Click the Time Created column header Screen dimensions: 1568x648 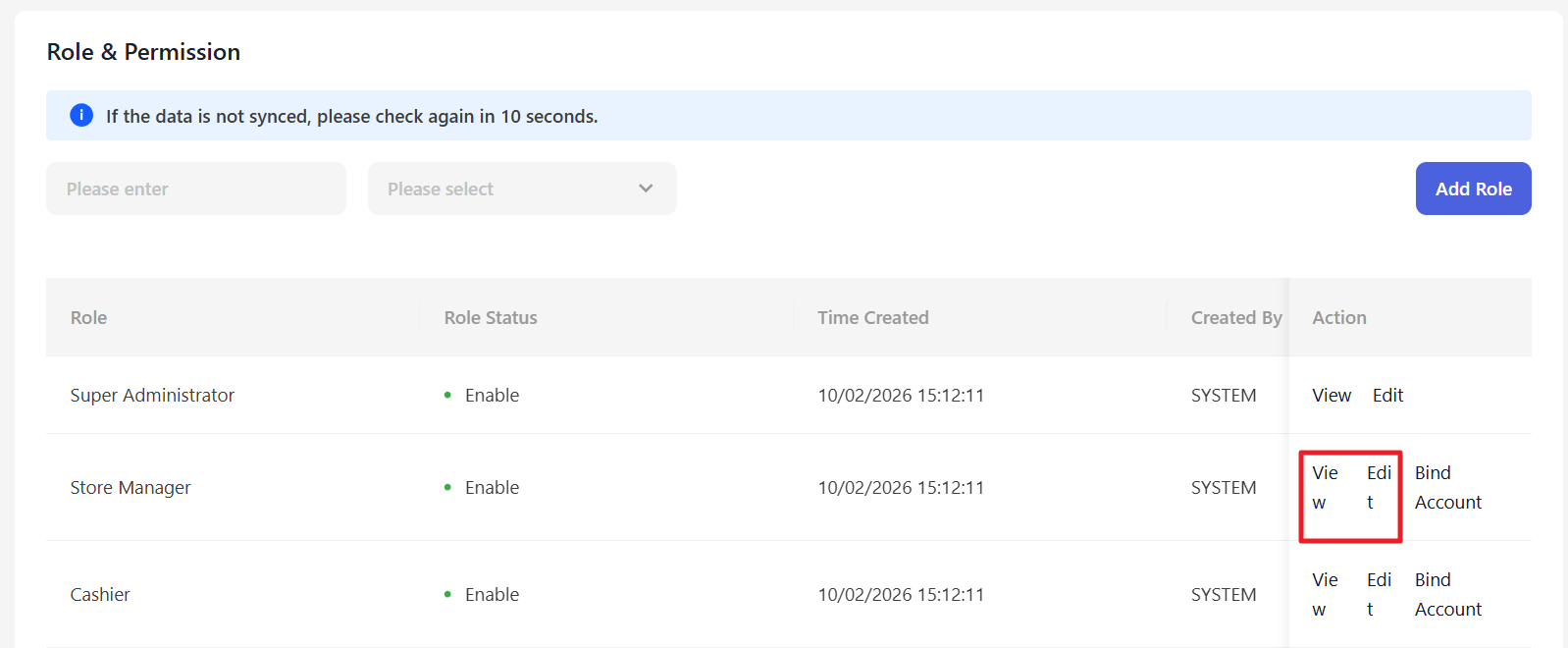click(x=872, y=317)
